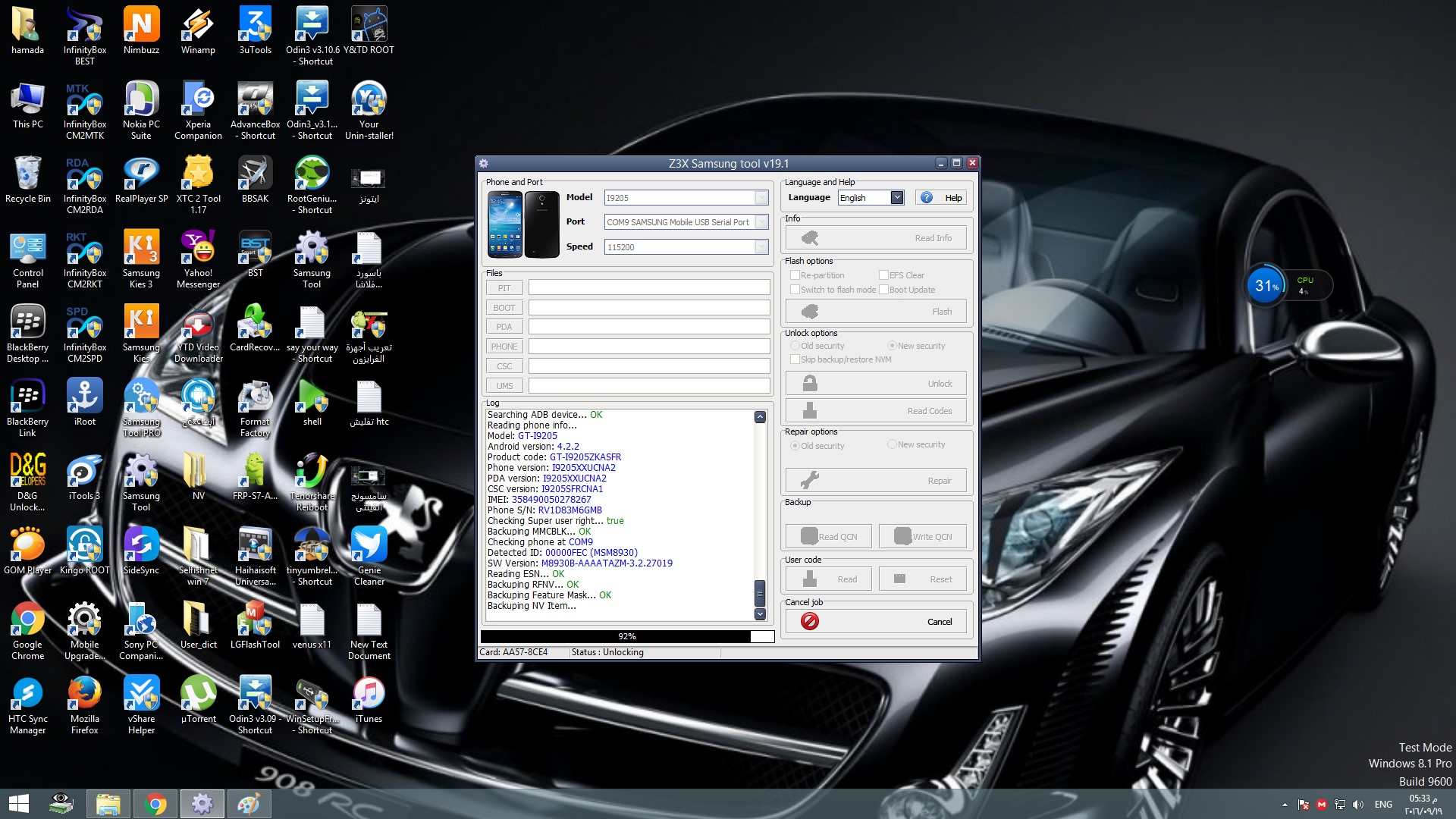Viewport: 1456px width, 819px height.
Task: Launch Yahoo! Messenger from the desktop
Action: point(198,259)
